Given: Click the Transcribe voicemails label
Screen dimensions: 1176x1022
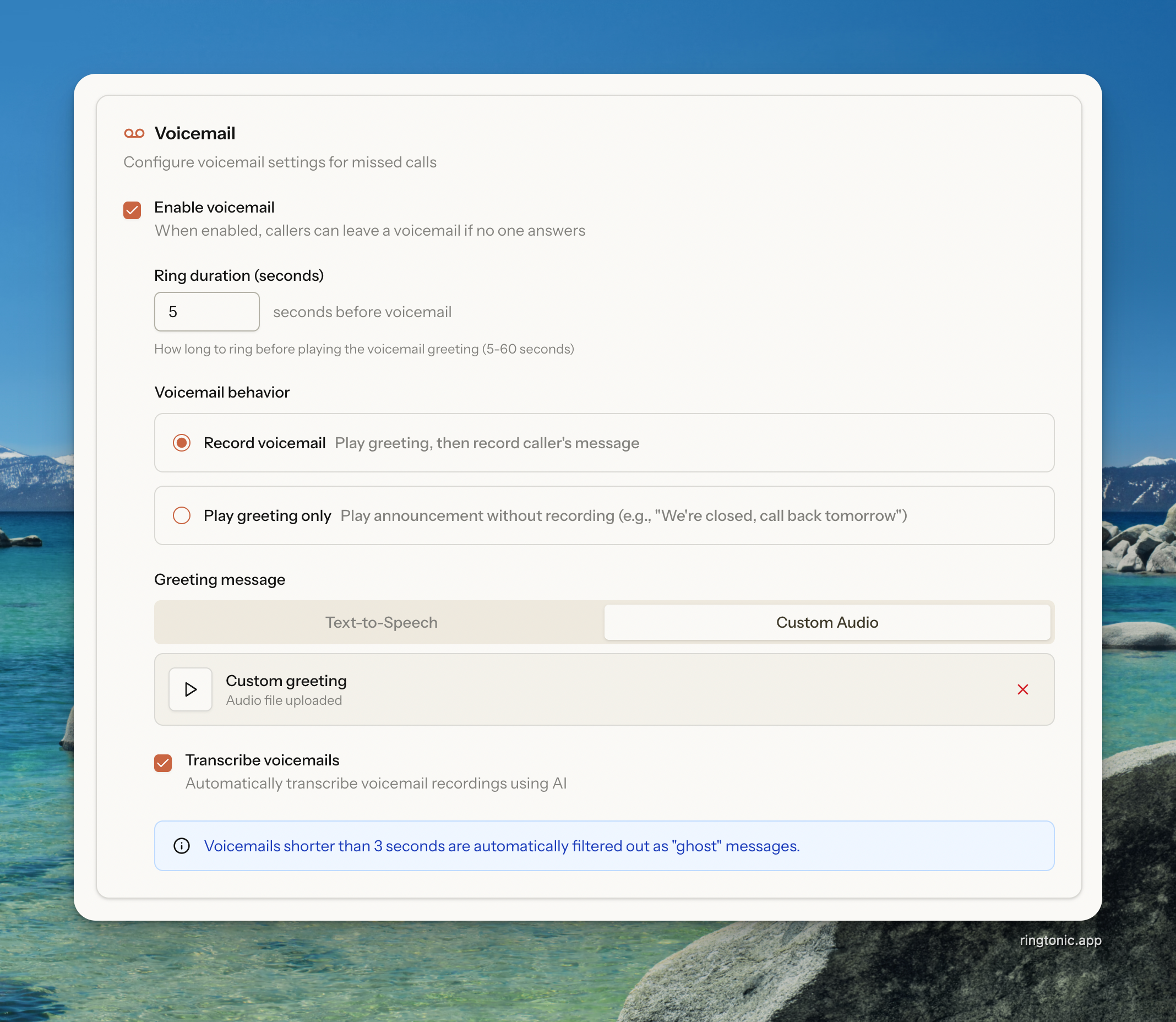Looking at the screenshot, I should click(x=262, y=760).
